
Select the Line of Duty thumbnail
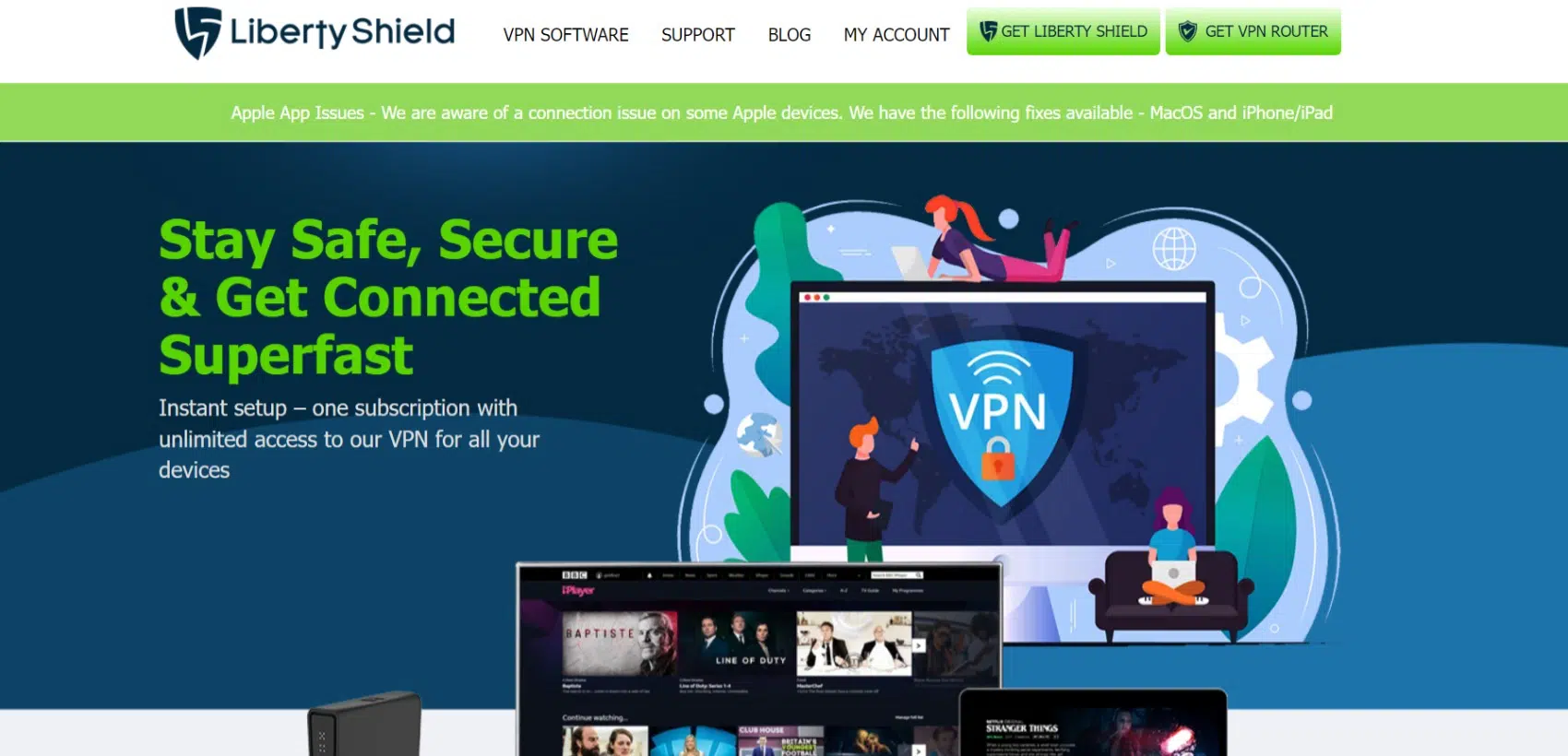(737, 644)
